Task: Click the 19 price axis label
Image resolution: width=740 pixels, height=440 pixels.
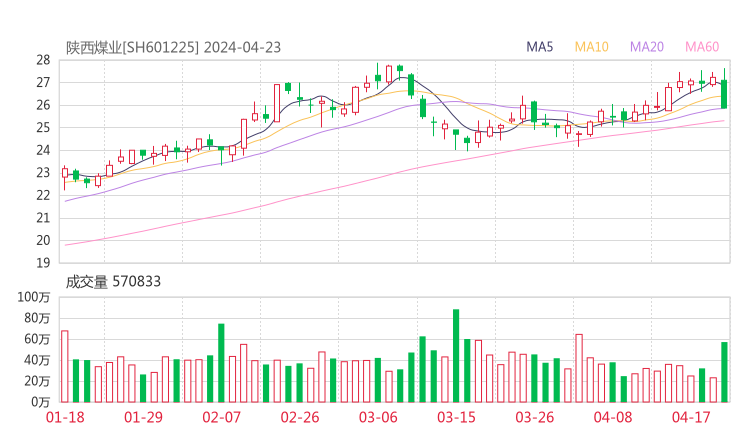Action: 43,263
